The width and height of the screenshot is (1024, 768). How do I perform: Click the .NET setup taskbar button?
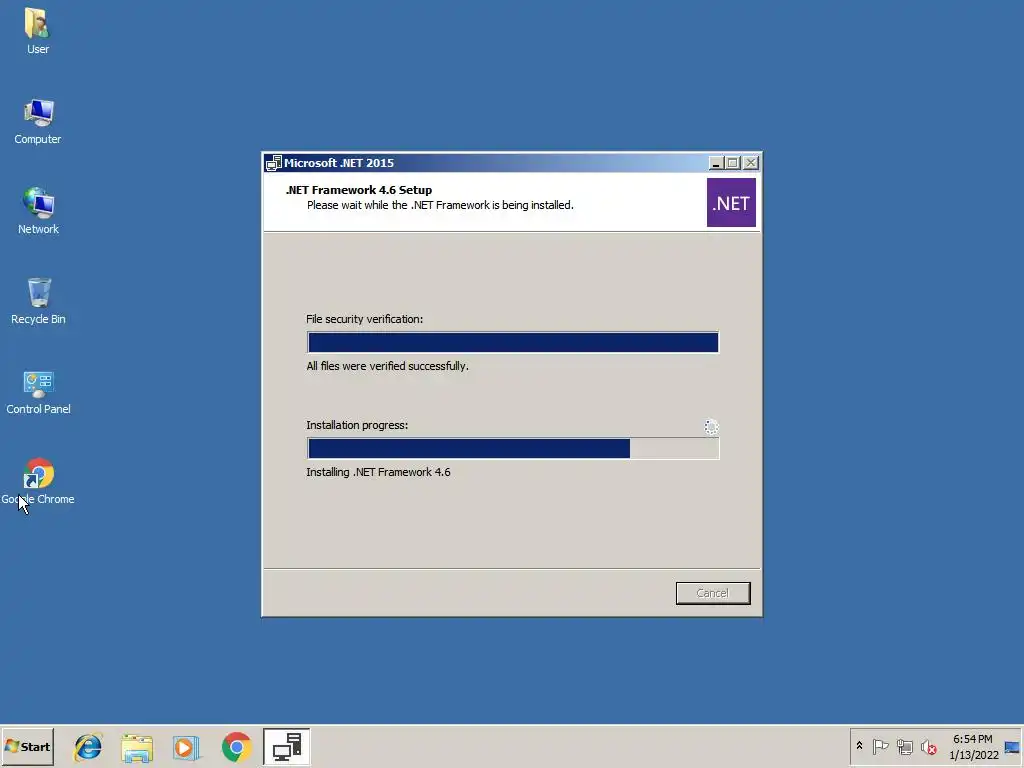tap(287, 746)
